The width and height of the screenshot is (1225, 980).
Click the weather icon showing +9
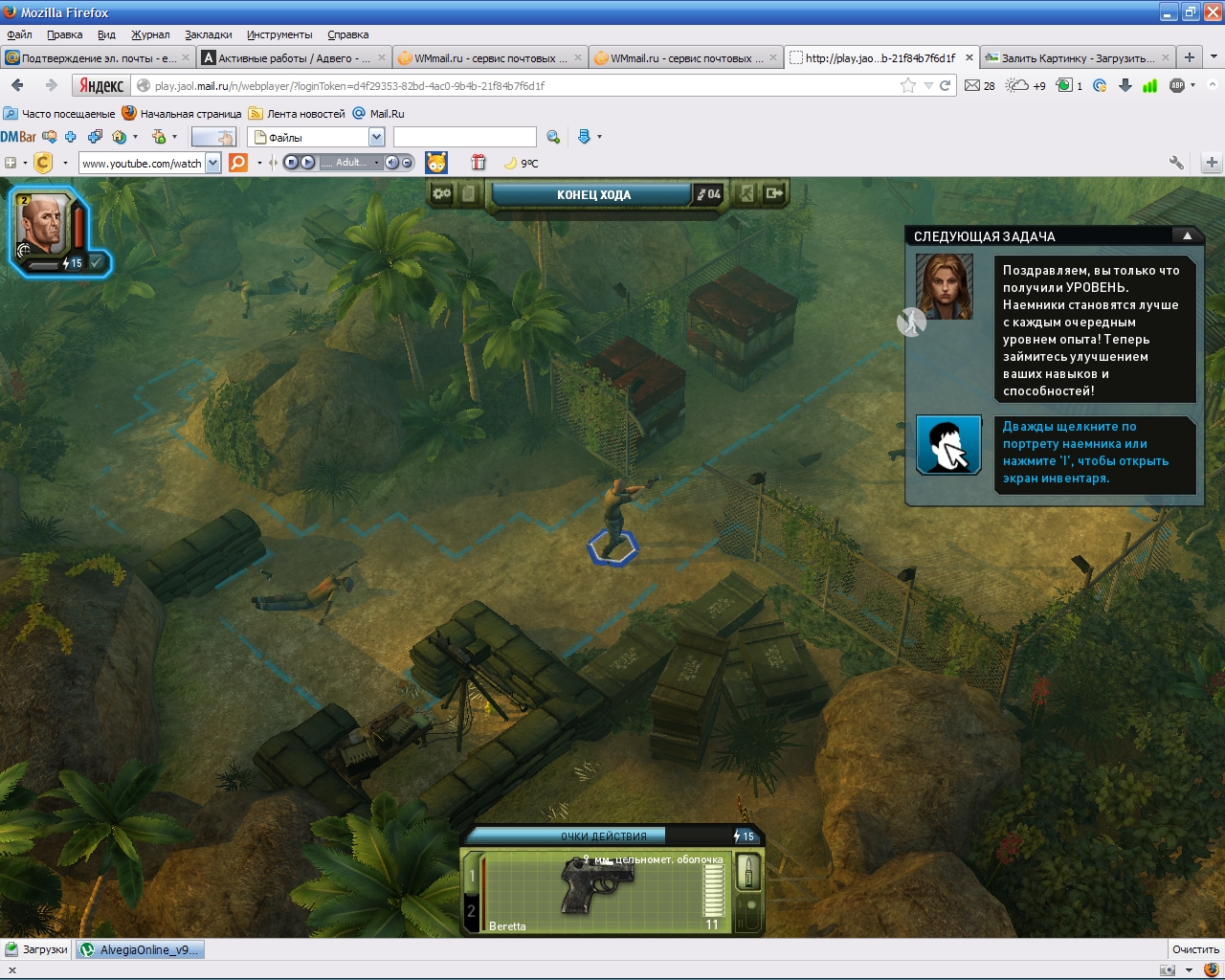[x=1026, y=85]
